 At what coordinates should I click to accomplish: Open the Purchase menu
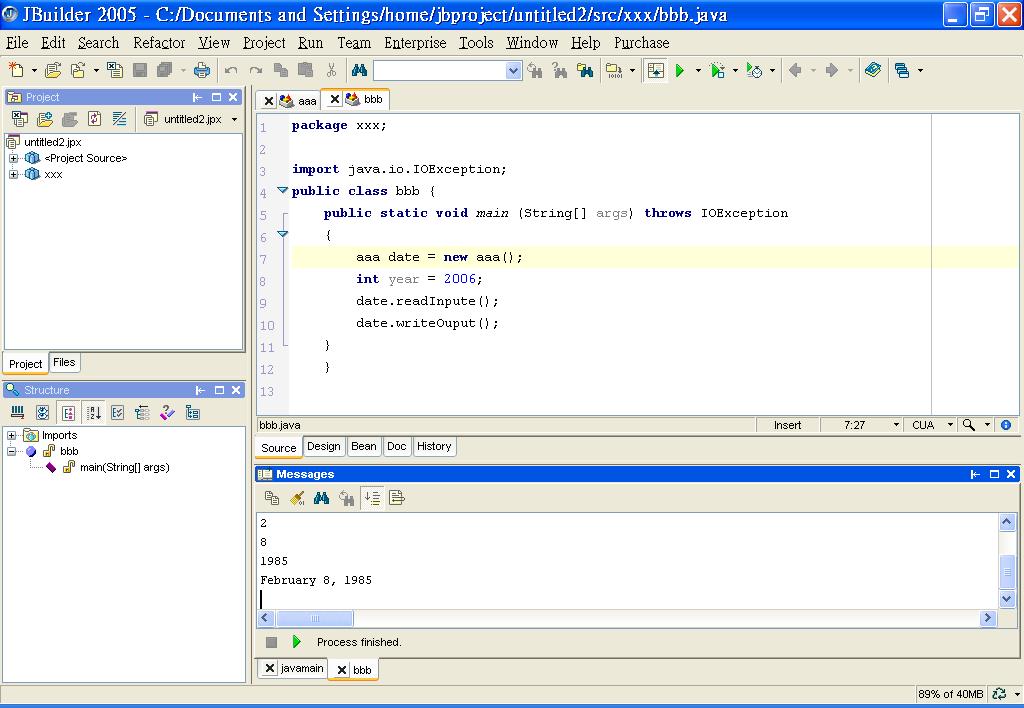641,43
